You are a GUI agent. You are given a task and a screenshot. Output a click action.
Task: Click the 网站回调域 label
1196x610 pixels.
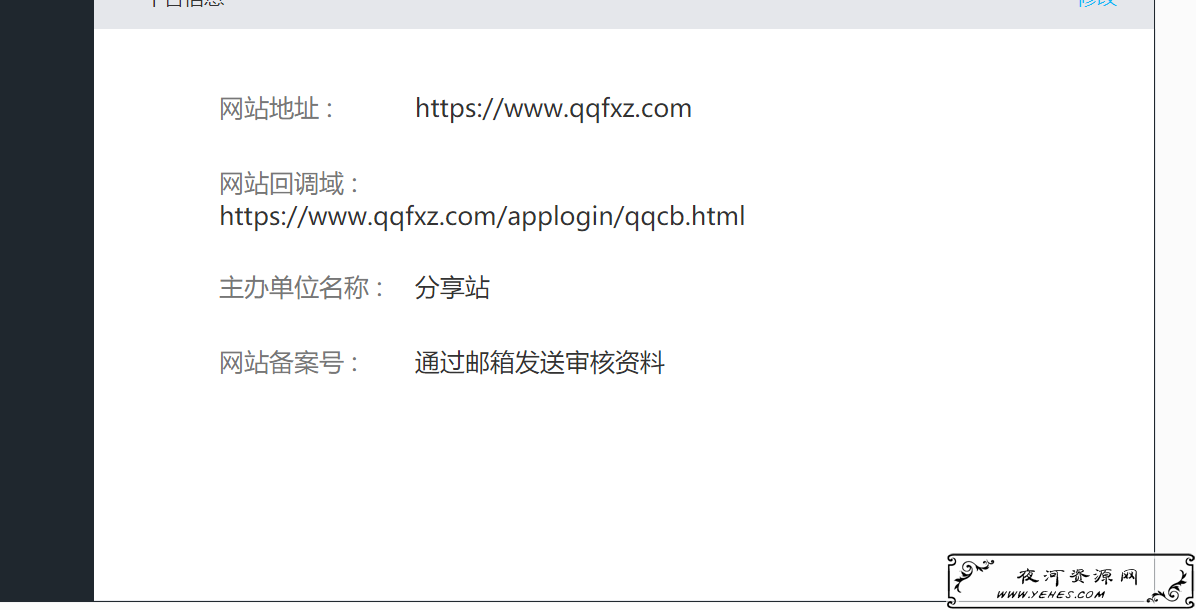[x=288, y=183]
